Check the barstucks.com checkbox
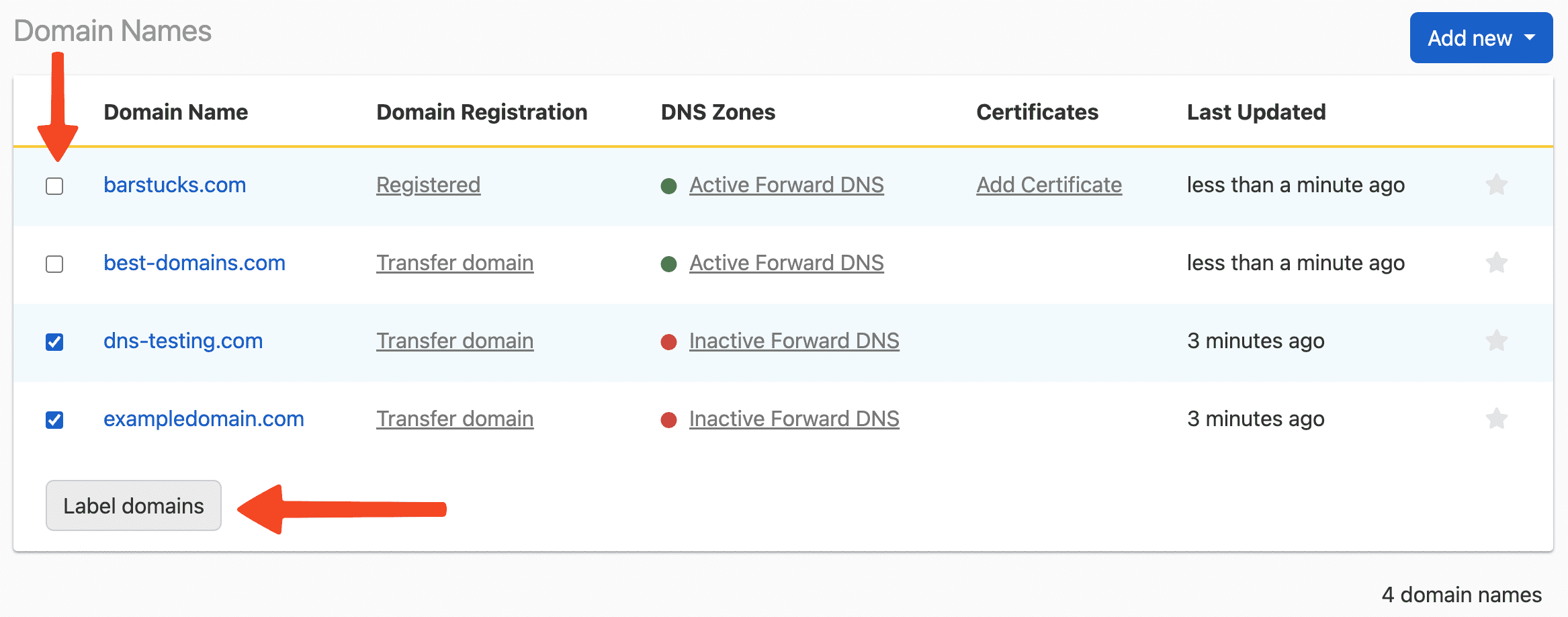This screenshot has height=617, width=1568. [54, 186]
